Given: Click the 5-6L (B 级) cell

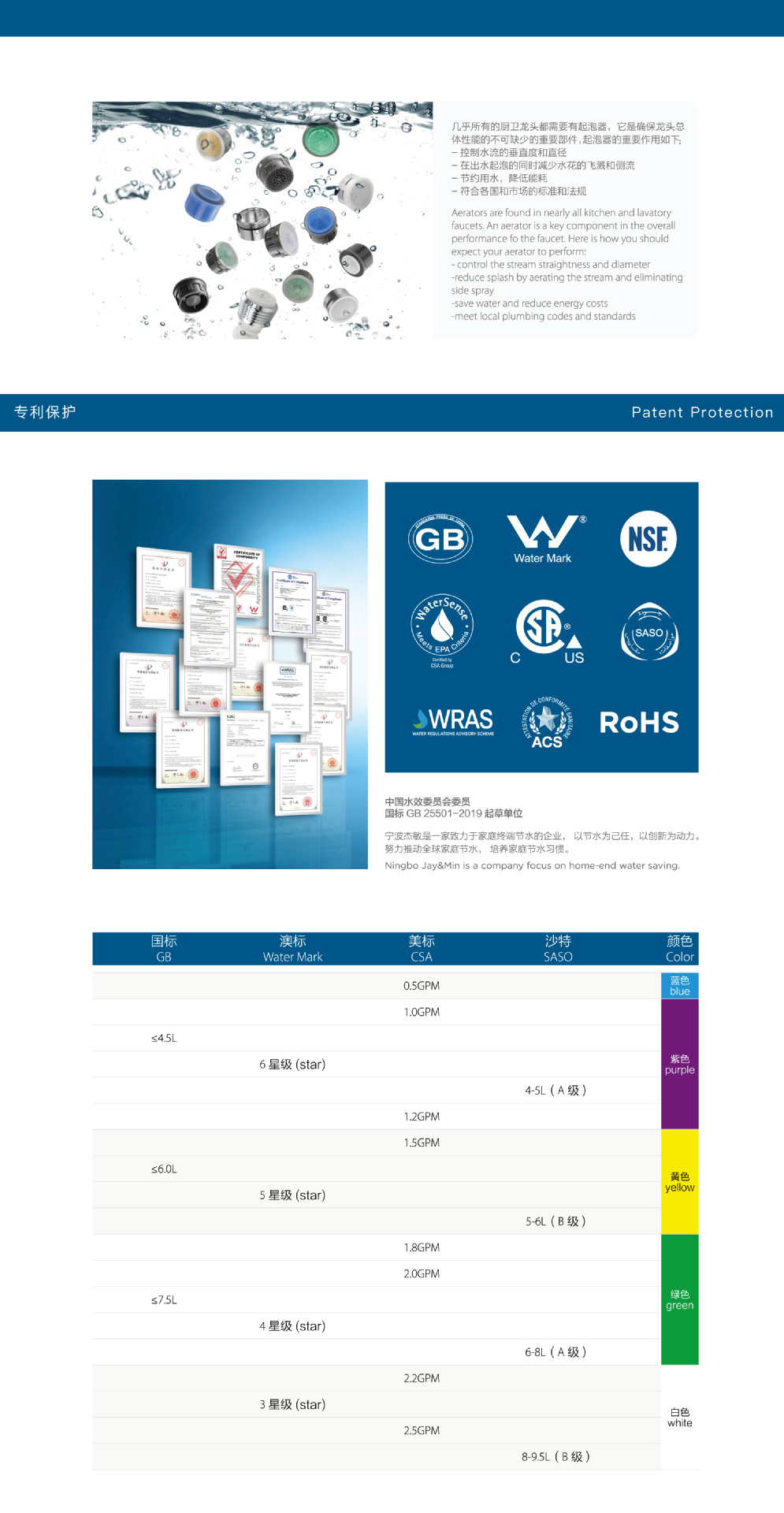Looking at the screenshot, I should (x=556, y=1221).
